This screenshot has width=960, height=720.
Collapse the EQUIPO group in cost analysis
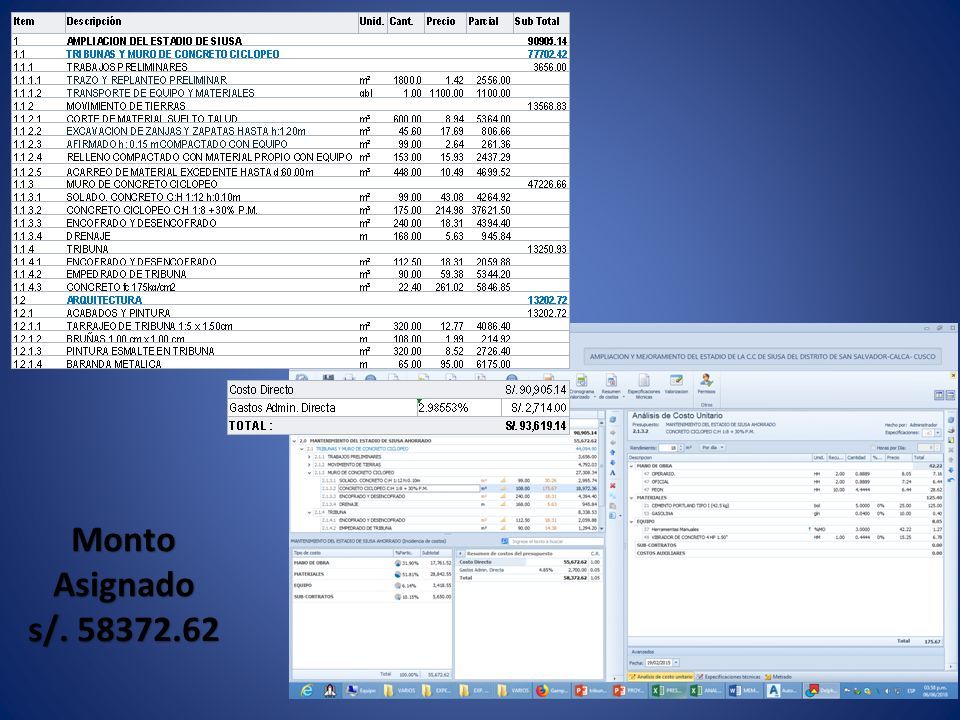pos(632,522)
